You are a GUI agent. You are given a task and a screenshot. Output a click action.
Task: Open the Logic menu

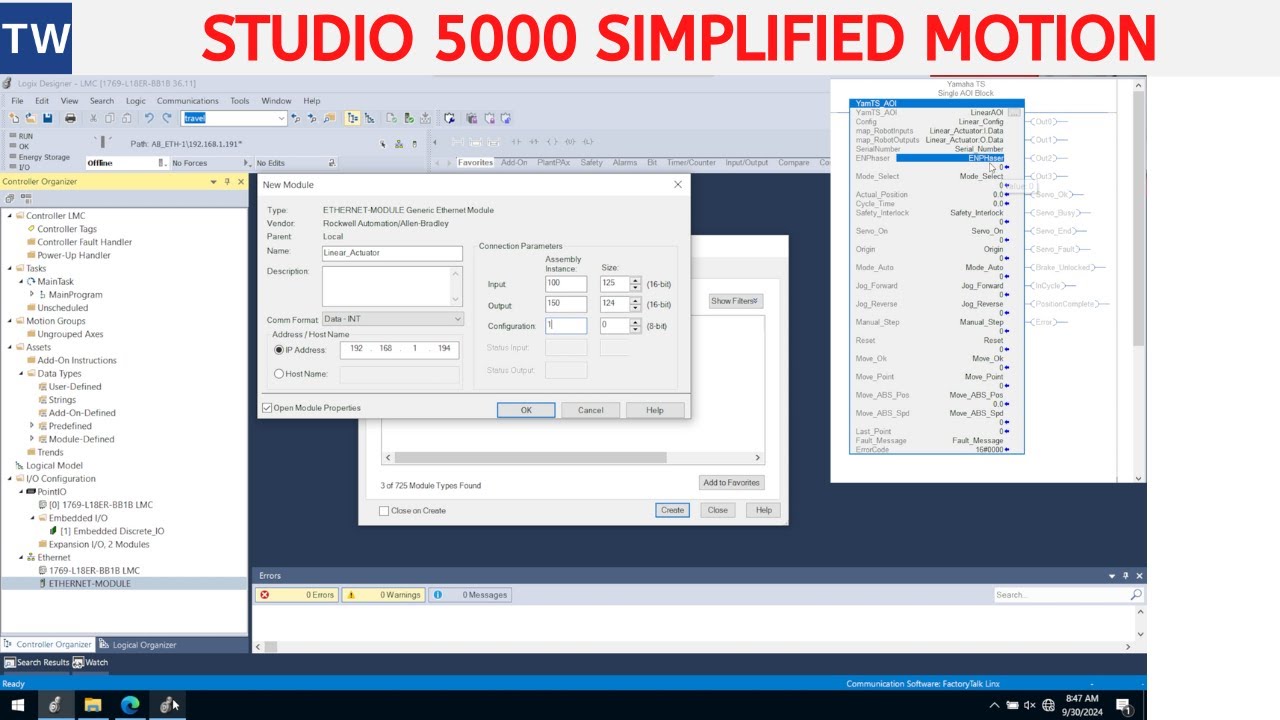(x=135, y=101)
